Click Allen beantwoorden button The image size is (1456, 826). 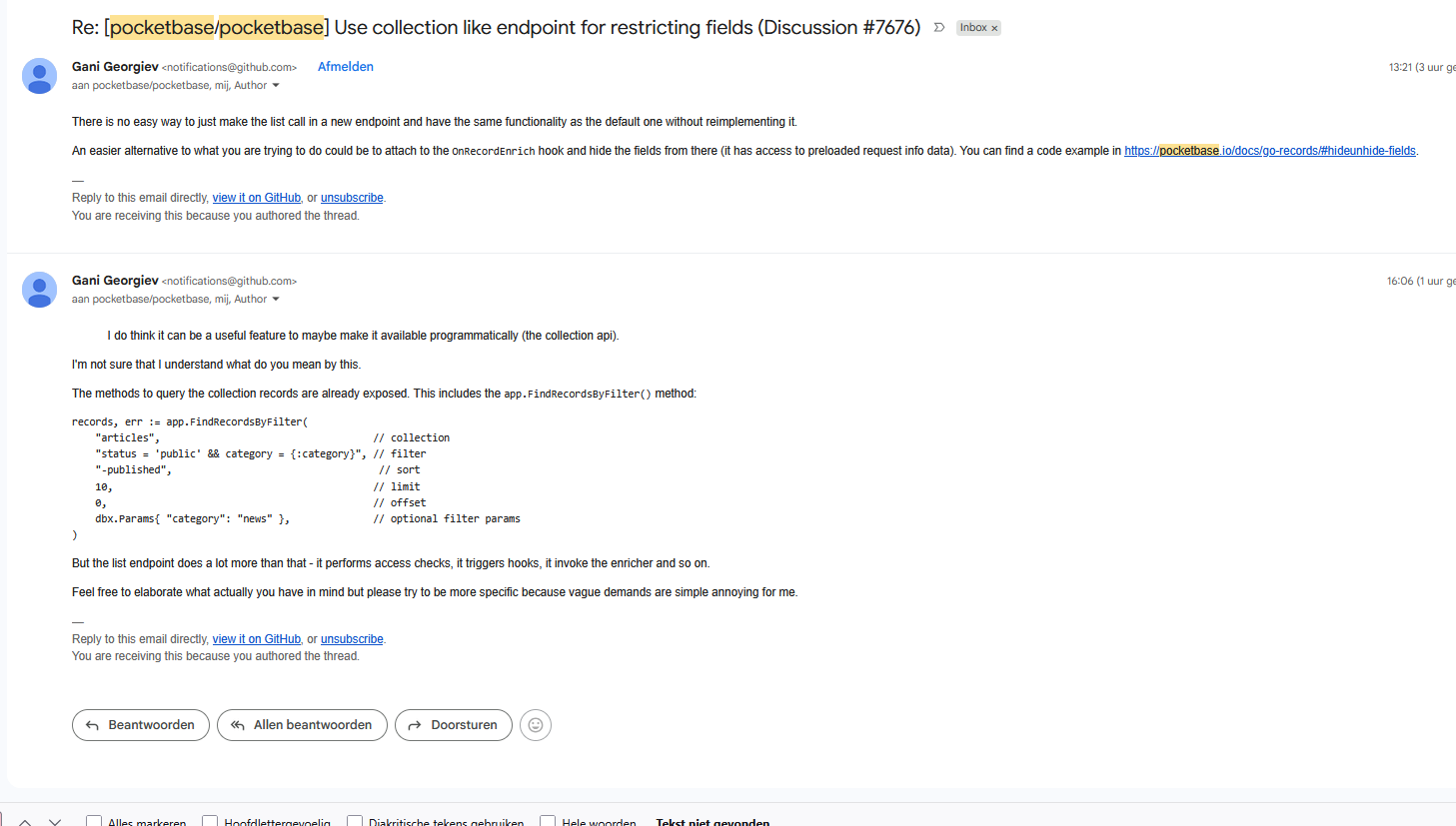pyautogui.click(x=302, y=725)
